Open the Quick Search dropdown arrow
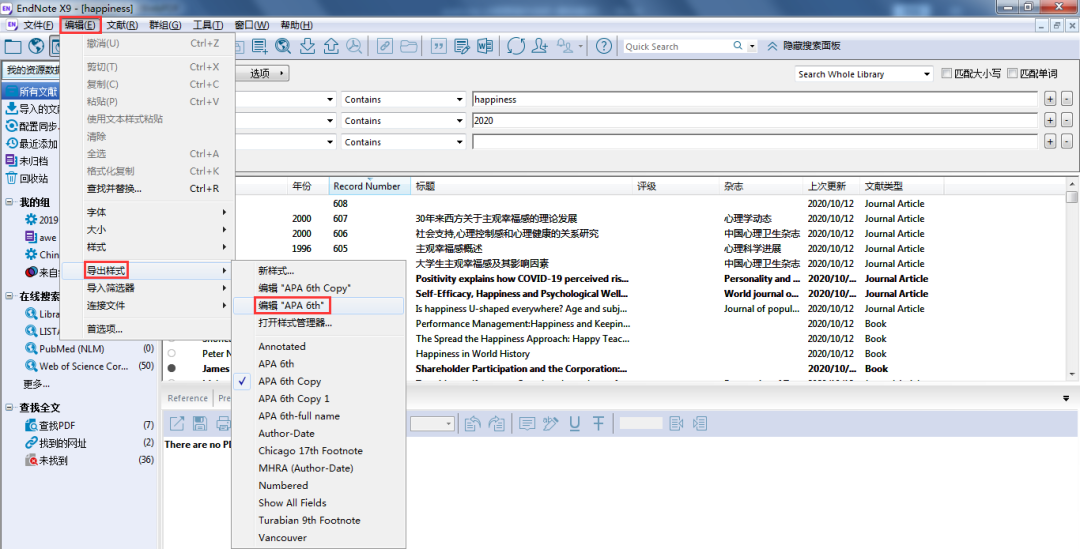The height and width of the screenshot is (549, 1080). [752, 46]
